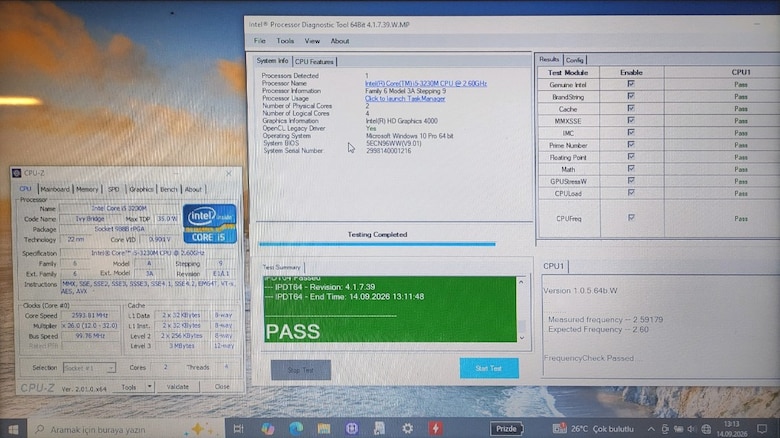780x438 pixels.
Task: Click the Close button in CPU-Z
Action: coord(222,387)
